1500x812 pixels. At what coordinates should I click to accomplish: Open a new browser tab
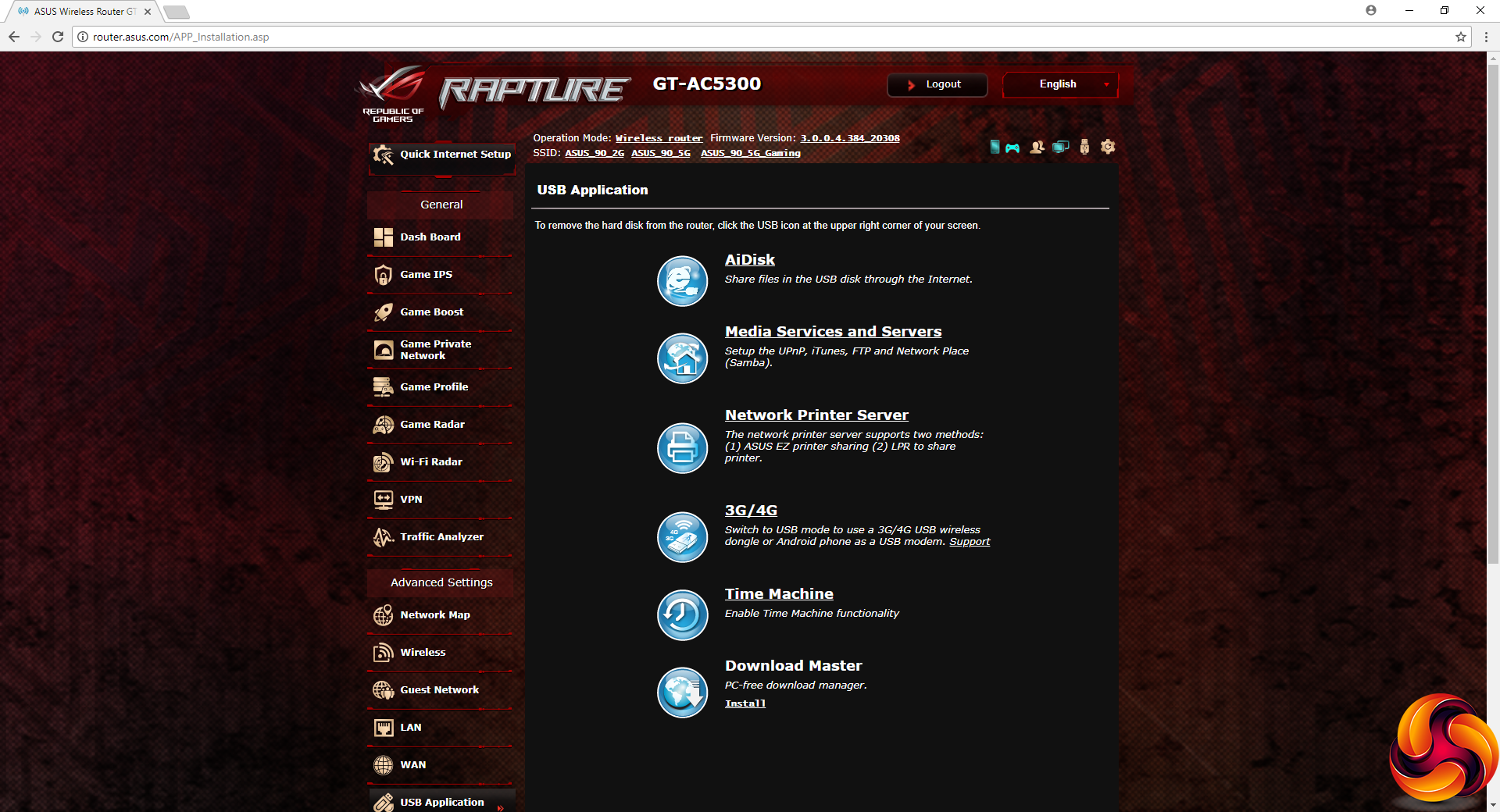coord(177,12)
